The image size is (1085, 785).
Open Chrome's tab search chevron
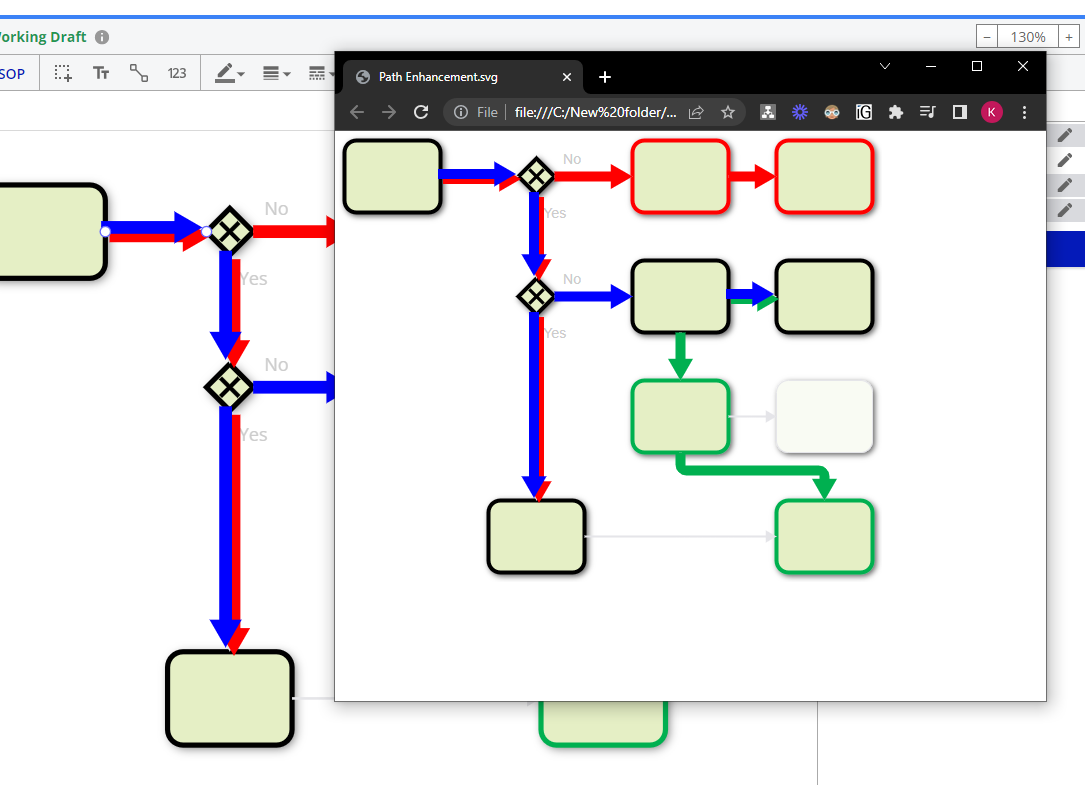click(885, 66)
